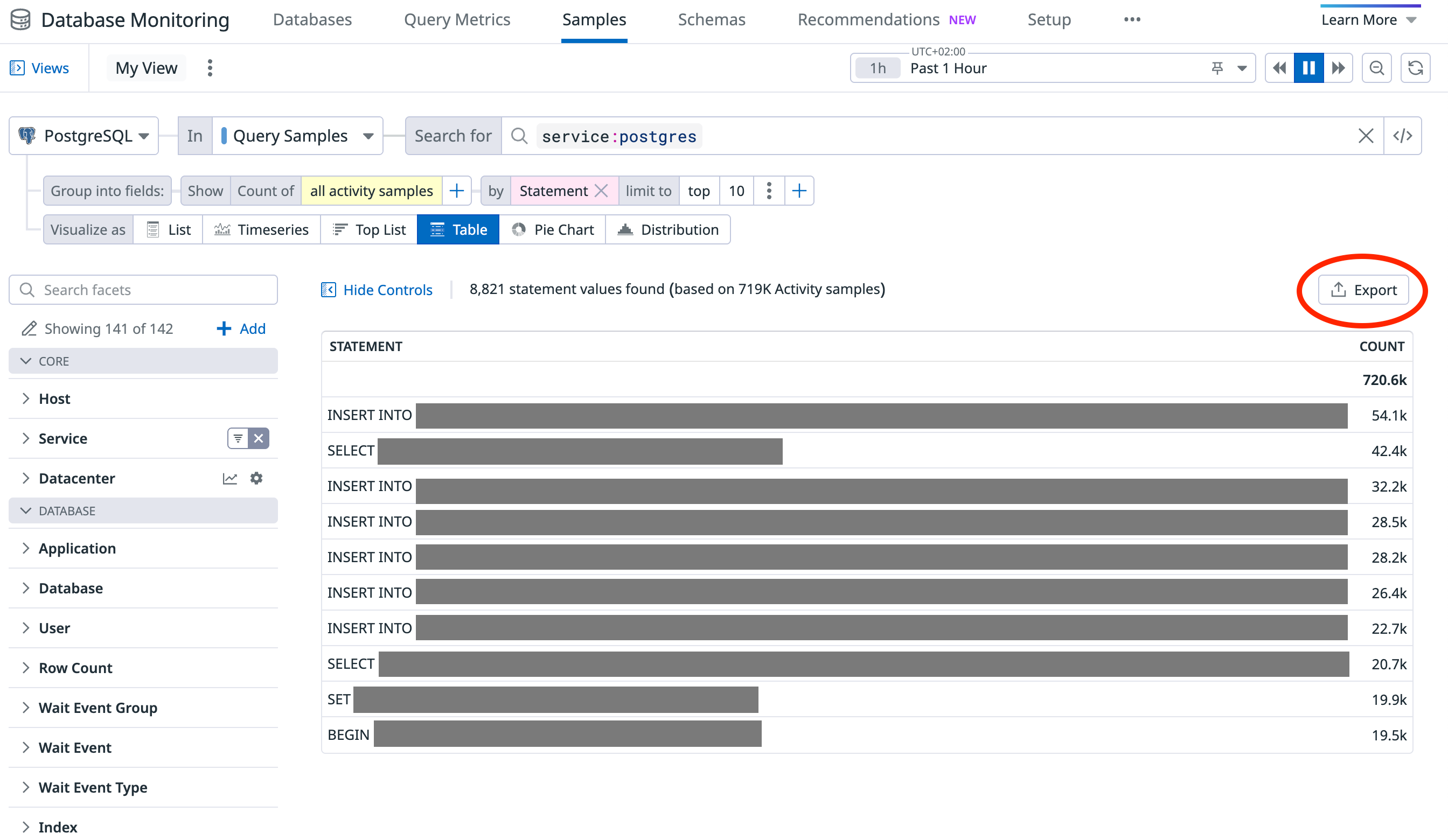
Task: Click the zoom magnifier icon near pause control
Action: pyautogui.click(x=1377, y=67)
